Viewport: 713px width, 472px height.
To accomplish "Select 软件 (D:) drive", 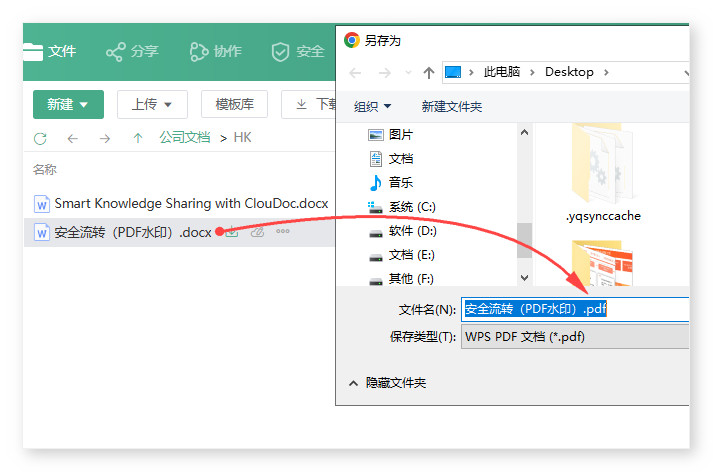I will tap(402, 231).
